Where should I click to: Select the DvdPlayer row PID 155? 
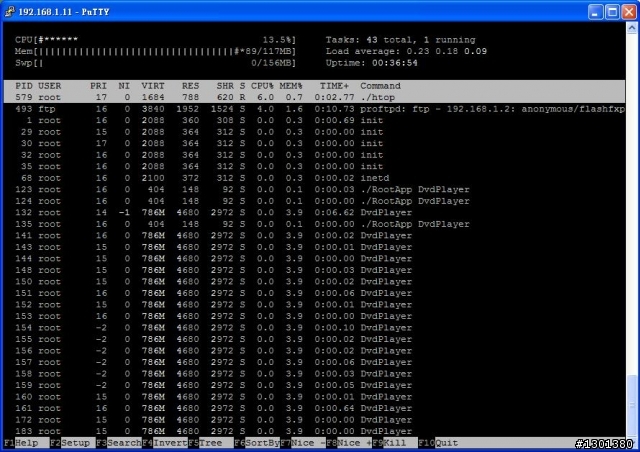pos(314,339)
